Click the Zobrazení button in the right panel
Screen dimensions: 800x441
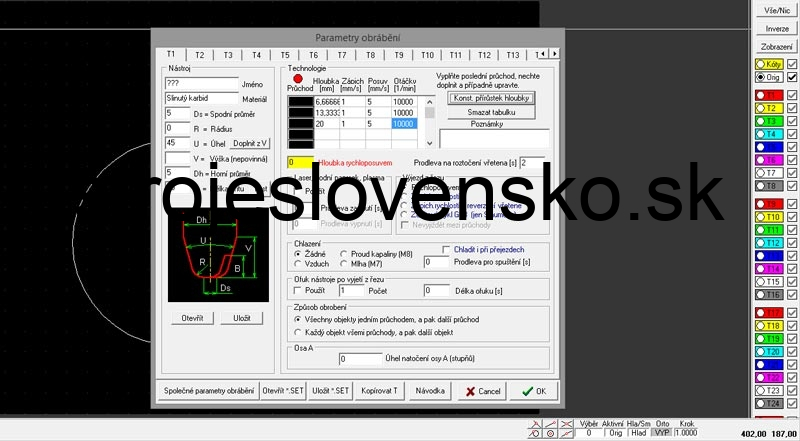click(777, 46)
